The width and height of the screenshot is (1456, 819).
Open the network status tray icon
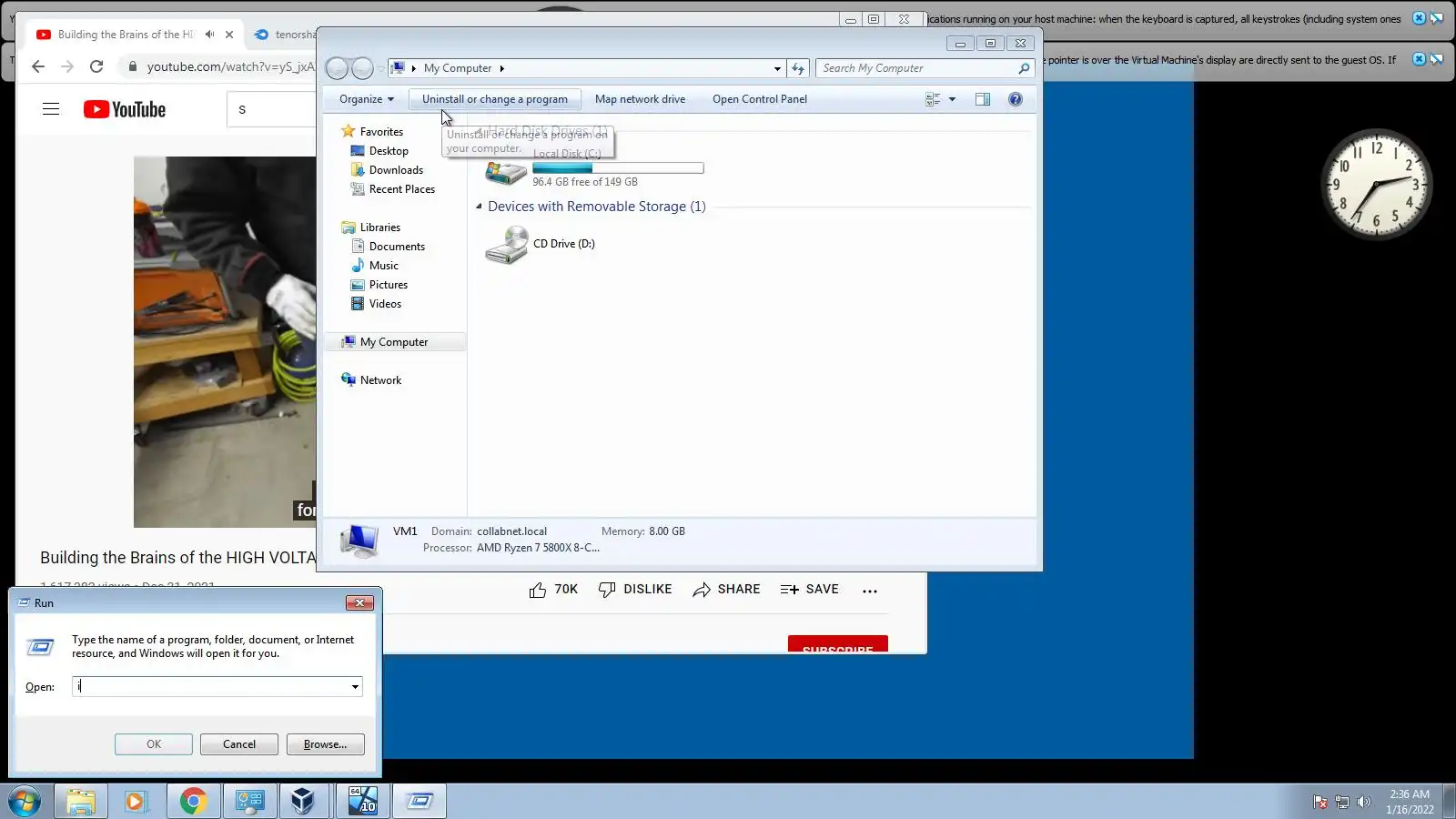[1341, 802]
